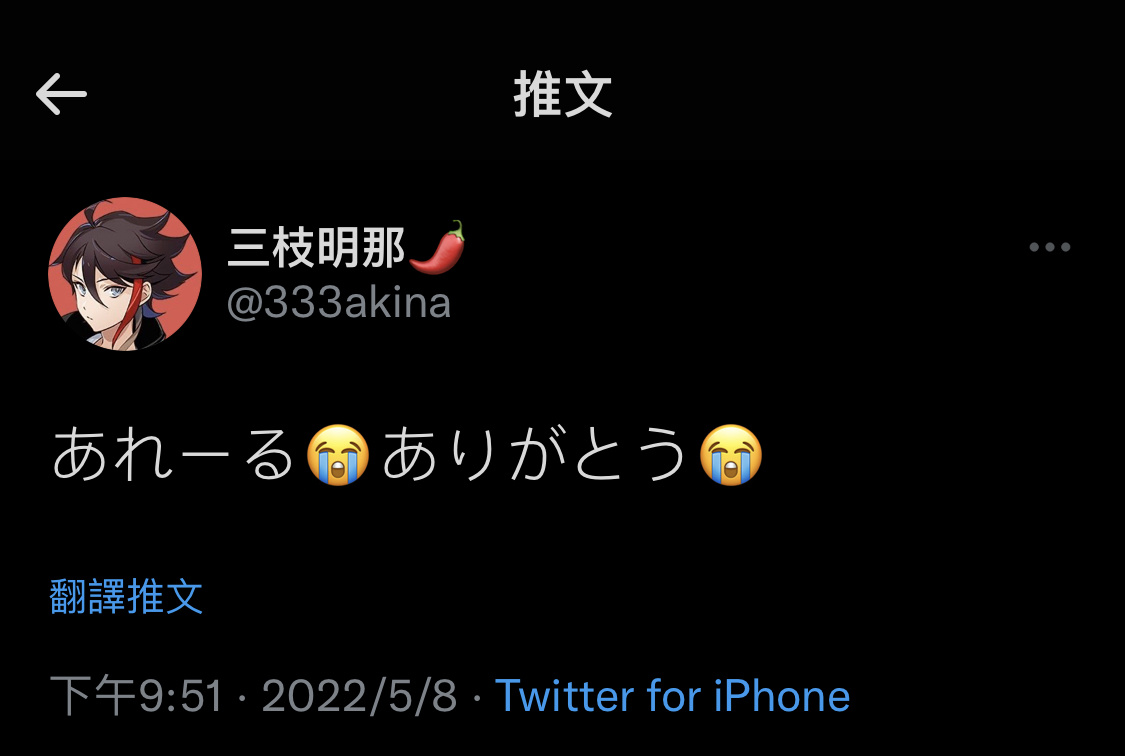Tap the 2022/5/8 post date
Screen dimensions: 1125x756
pyautogui.click(x=359, y=696)
